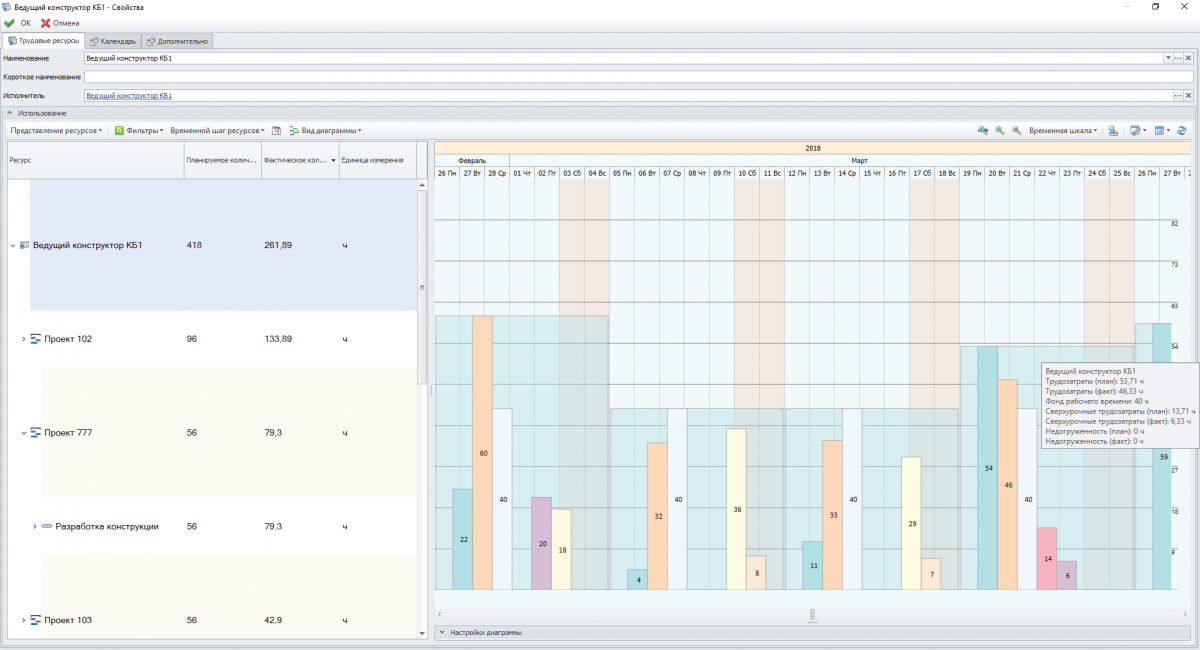Click the find resource icon after Временная шкала
Image resolution: width=1200 pixels, height=650 pixels.
(x=1113, y=131)
